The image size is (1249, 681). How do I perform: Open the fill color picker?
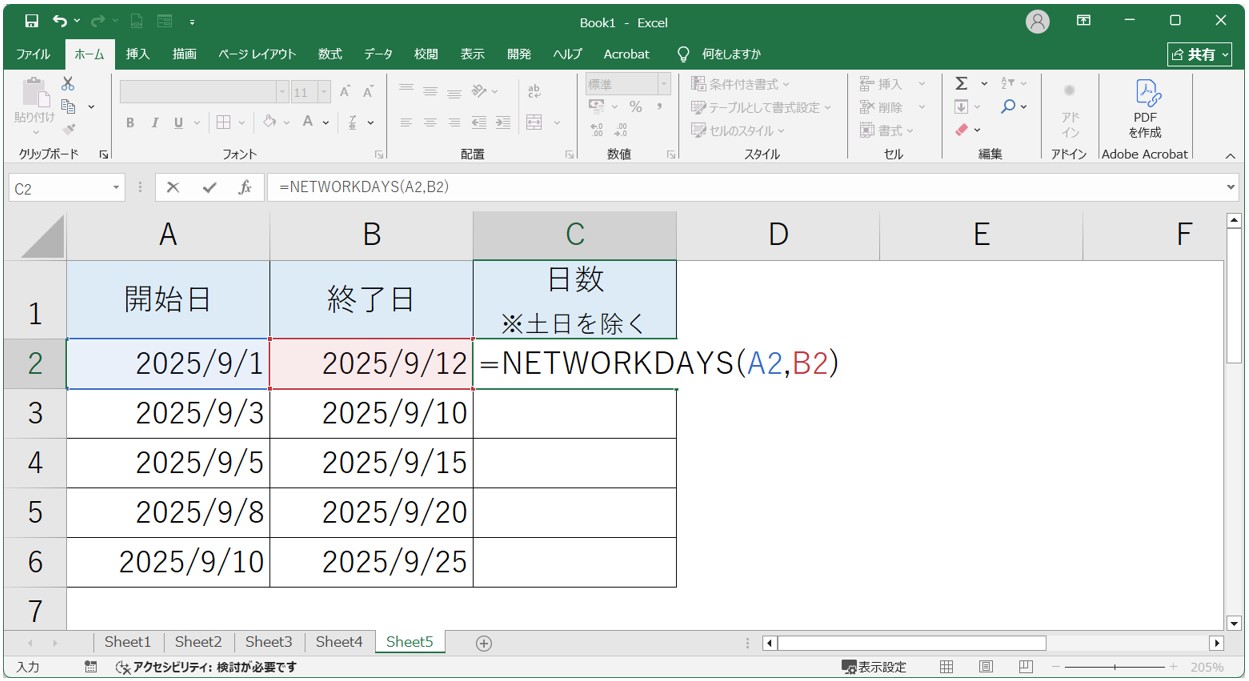(x=270, y=122)
